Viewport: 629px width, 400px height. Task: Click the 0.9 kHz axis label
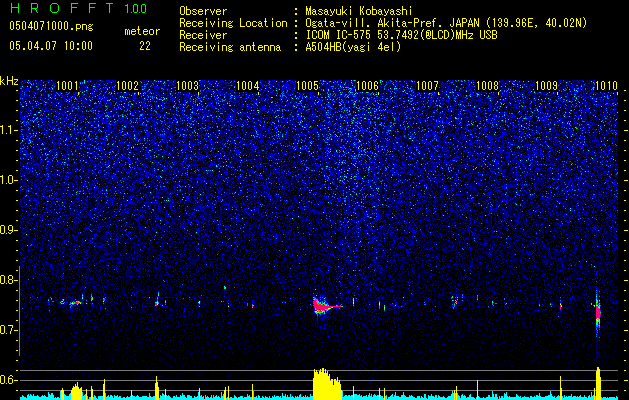click(x=9, y=230)
